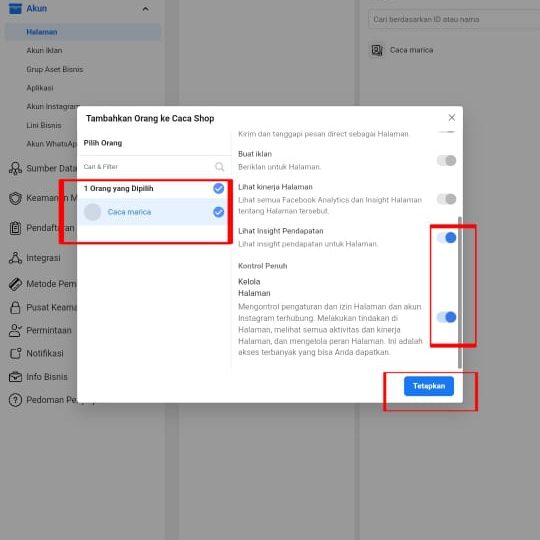
Task: Click Caca marica avatar in dialog
Action: pos(92,212)
